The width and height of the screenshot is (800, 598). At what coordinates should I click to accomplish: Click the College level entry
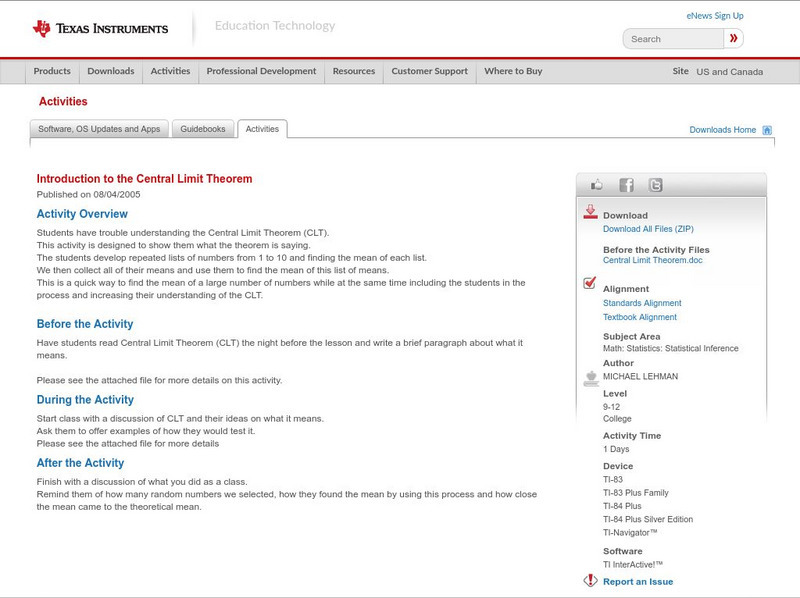pos(617,418)
